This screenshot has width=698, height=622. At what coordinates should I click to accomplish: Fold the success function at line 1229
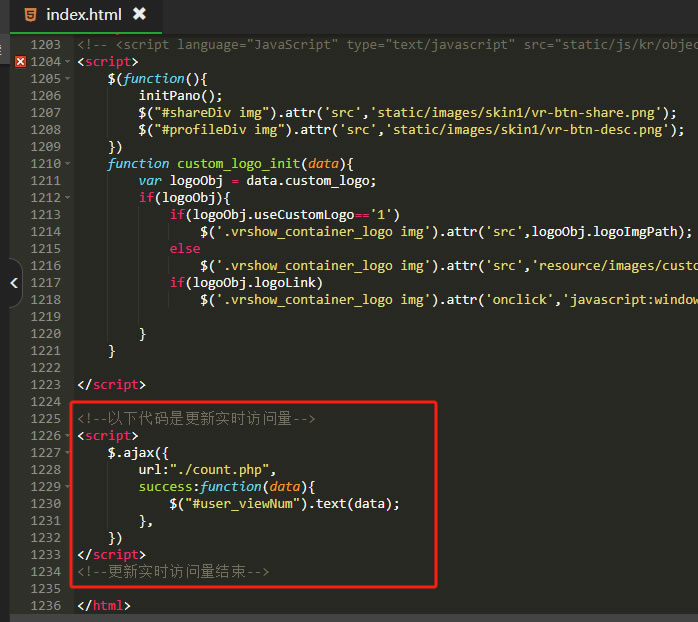67,487
